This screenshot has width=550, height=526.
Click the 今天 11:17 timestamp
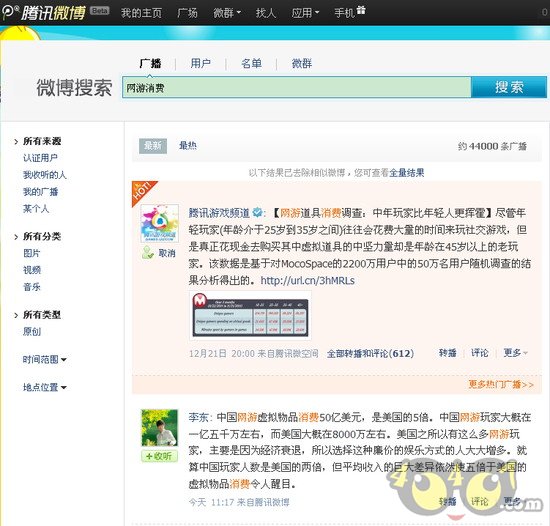[x=211, y=502]
